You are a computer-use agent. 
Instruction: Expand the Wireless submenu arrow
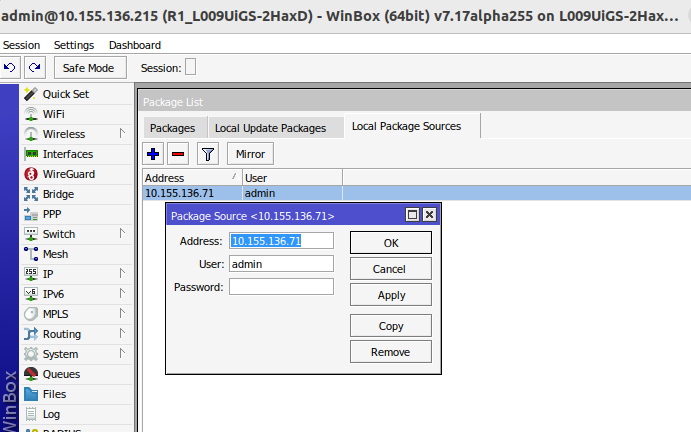(122, 134)
